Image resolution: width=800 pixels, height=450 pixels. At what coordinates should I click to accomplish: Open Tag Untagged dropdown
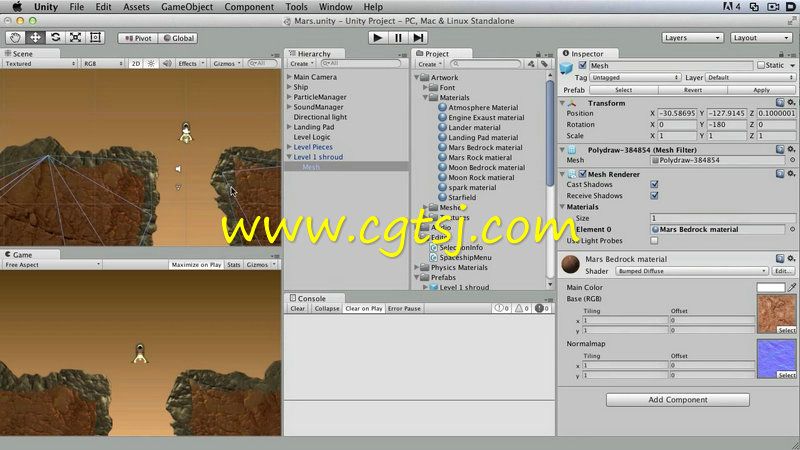(x=635, y=78)
